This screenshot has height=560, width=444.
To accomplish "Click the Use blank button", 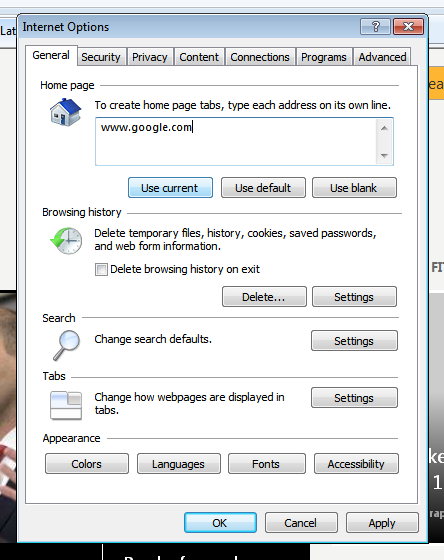I will 354,188.
